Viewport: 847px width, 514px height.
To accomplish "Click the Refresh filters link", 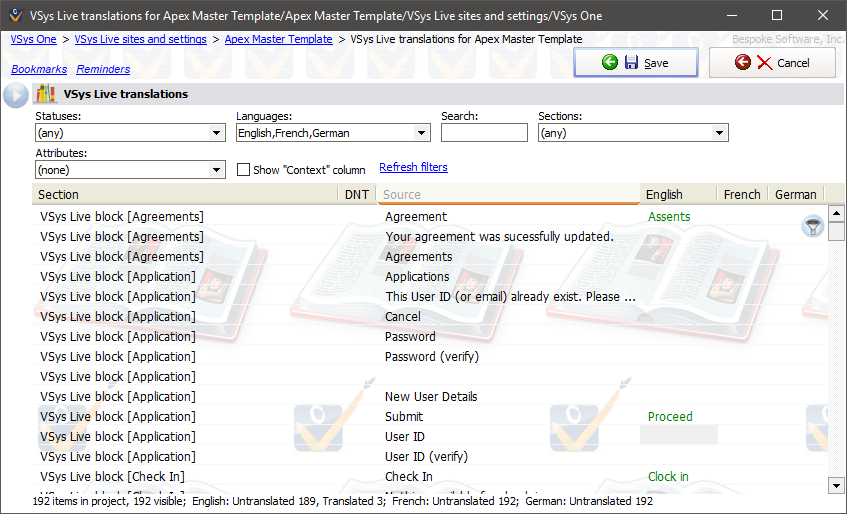I will click(x=413, y=168).
